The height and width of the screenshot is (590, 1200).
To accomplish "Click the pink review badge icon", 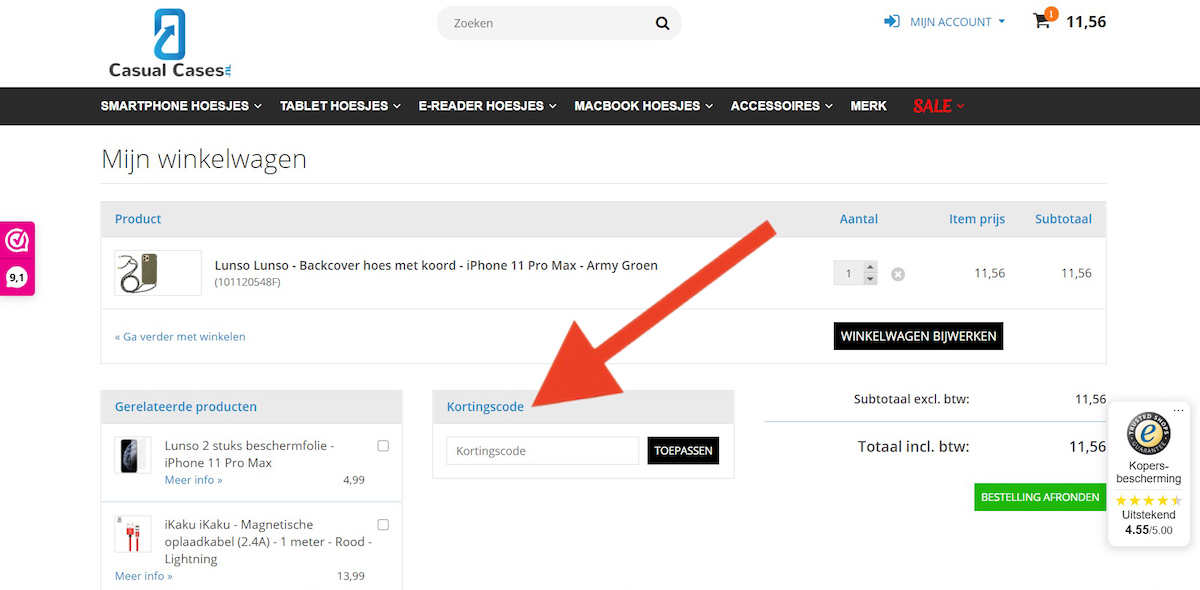I will [17, 241].
